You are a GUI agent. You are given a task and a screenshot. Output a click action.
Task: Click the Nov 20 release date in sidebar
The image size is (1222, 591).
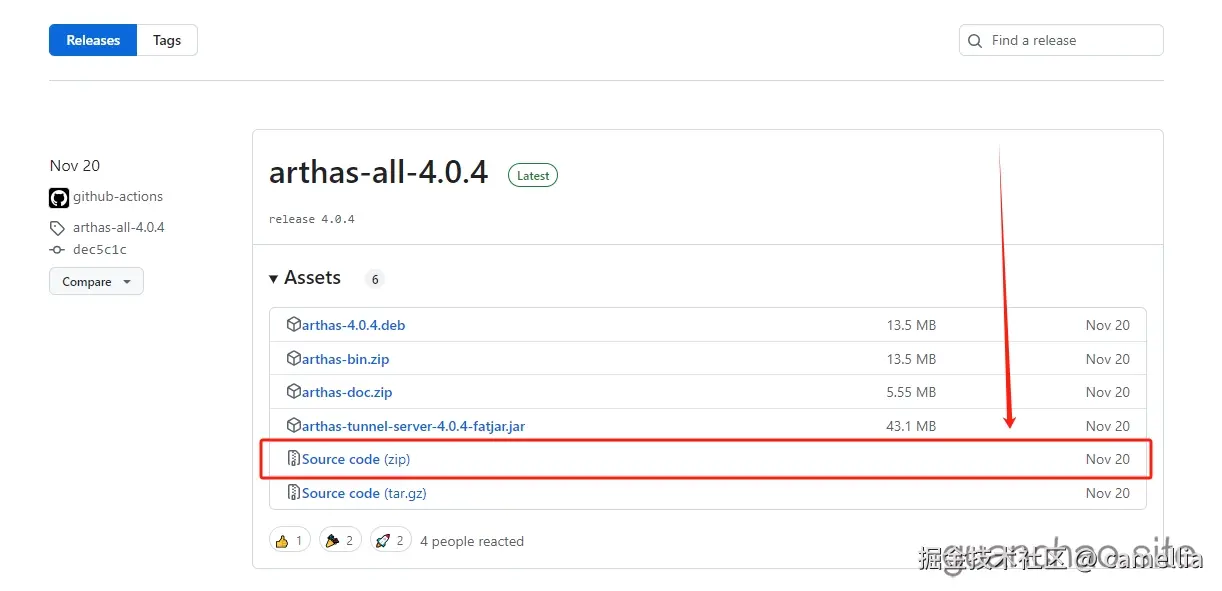click(75, 166)
